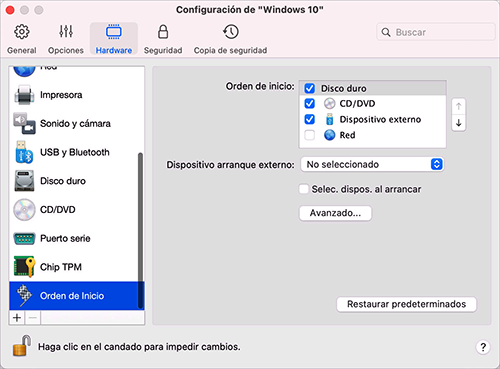Uncheck Dispositivo externo in boot order

click(x=310, y=119)
